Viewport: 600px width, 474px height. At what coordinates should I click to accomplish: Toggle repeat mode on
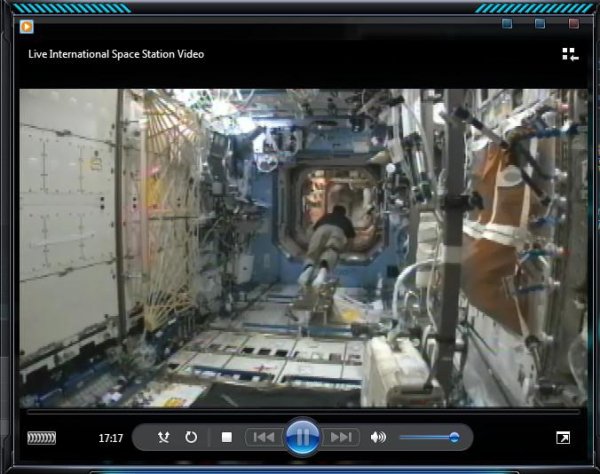pyautogui.click(x=191, y=437)
